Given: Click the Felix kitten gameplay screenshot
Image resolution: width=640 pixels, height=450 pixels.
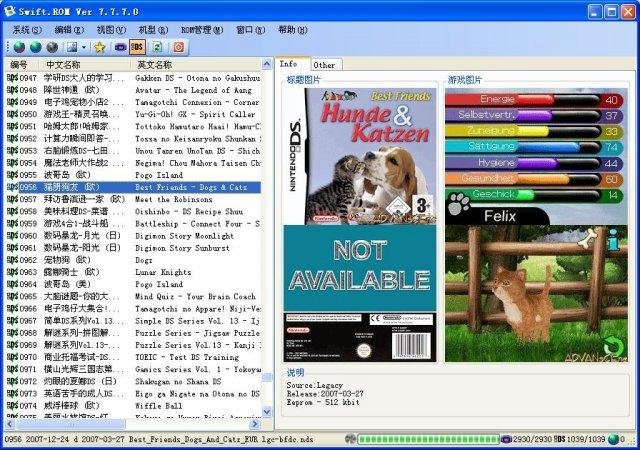Looking at the screenshot, I should [536, 293].
